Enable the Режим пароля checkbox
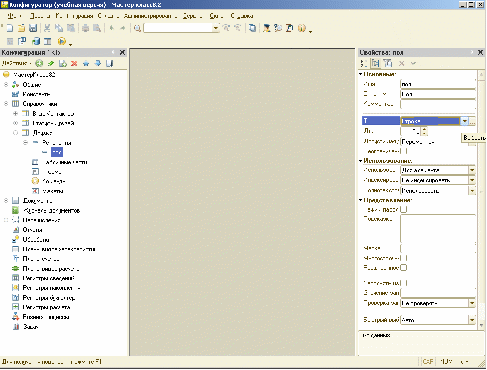 click(x=404, y=210)
